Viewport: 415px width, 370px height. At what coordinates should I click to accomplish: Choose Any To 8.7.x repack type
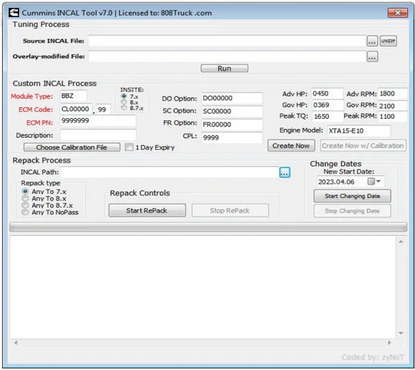[25, 205]
